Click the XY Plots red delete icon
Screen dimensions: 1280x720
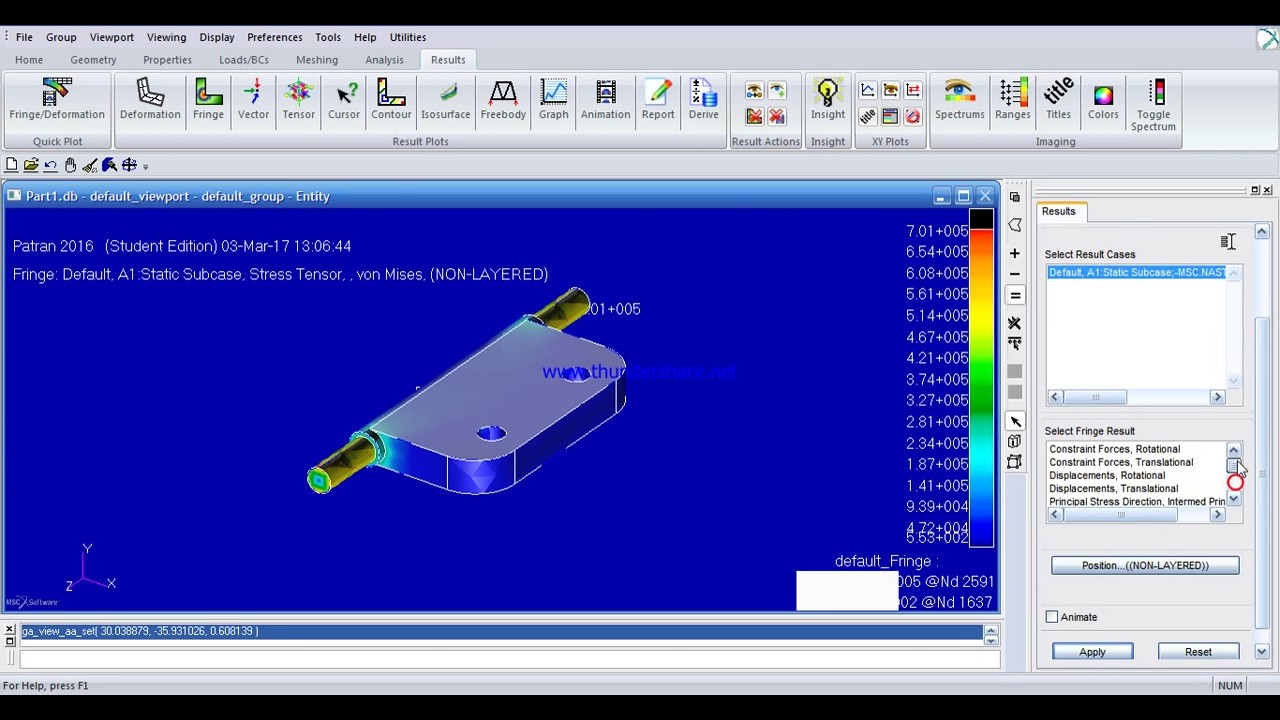tap(912, 117)
